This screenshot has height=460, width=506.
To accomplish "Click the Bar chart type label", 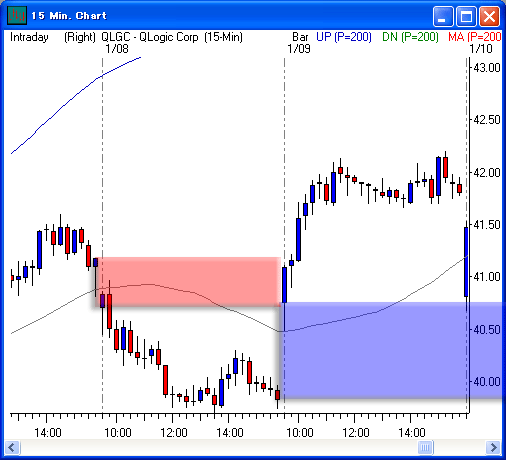I will coord(300,37).
